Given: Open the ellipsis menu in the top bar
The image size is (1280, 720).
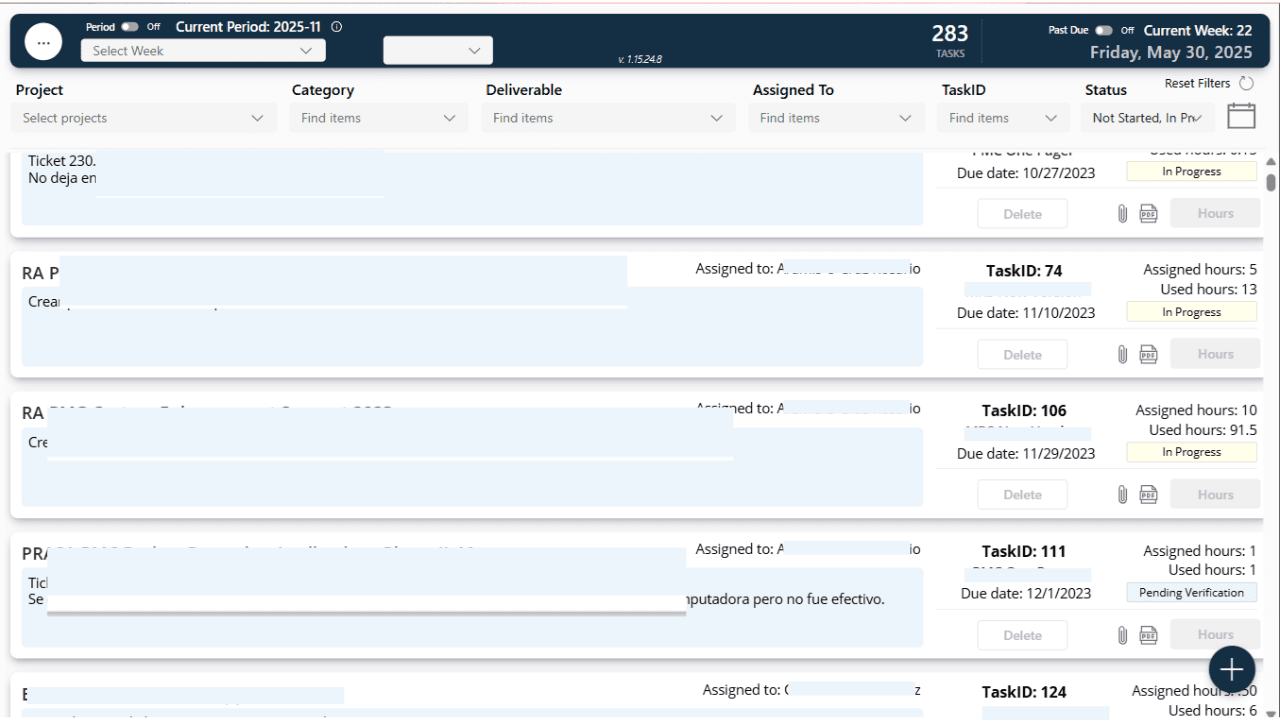Looking at the screenshot, I should 43,41.
